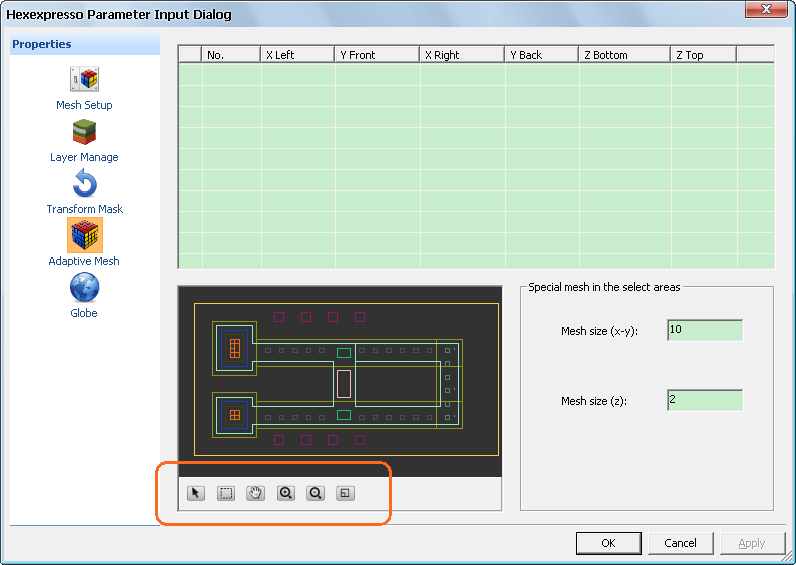Image resolution: width=796 pixels, height=565 pixels.
Task: Click the magnifier next to the fit-view icon
Action: click(315, 493)
